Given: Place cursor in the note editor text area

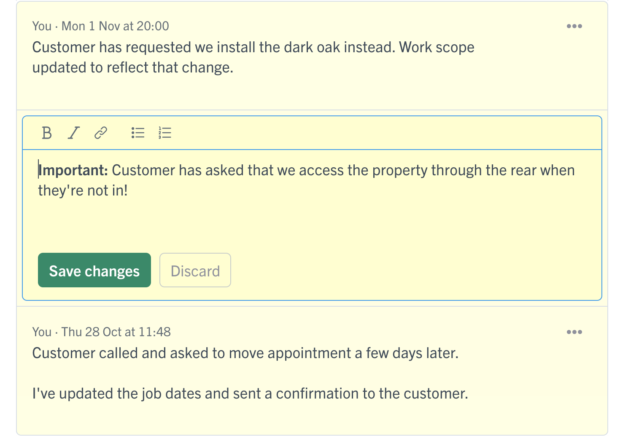Looking at the screenshot, I should (x=312, y=198).
